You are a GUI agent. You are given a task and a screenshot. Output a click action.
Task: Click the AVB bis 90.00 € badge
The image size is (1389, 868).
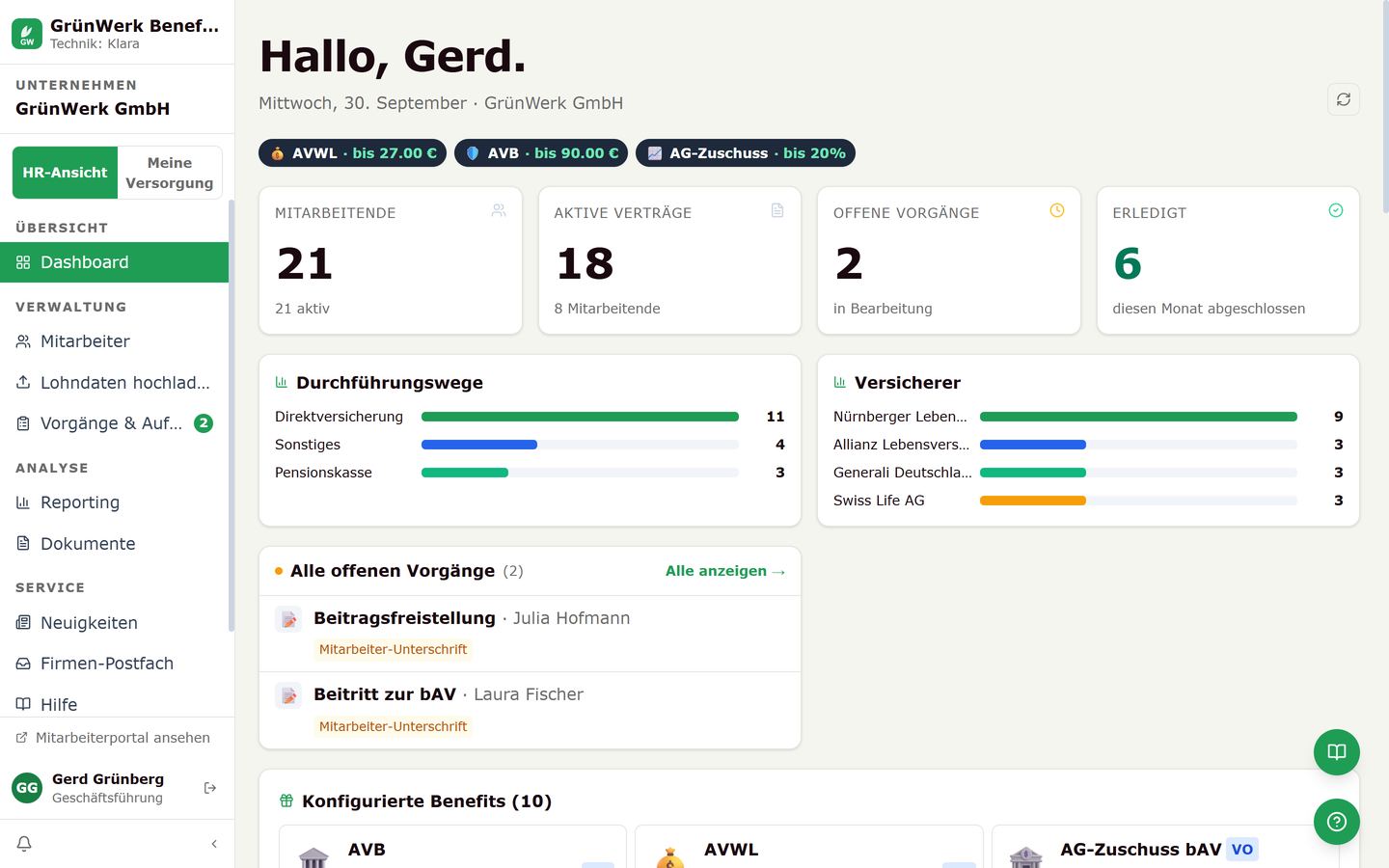point(541,153)
